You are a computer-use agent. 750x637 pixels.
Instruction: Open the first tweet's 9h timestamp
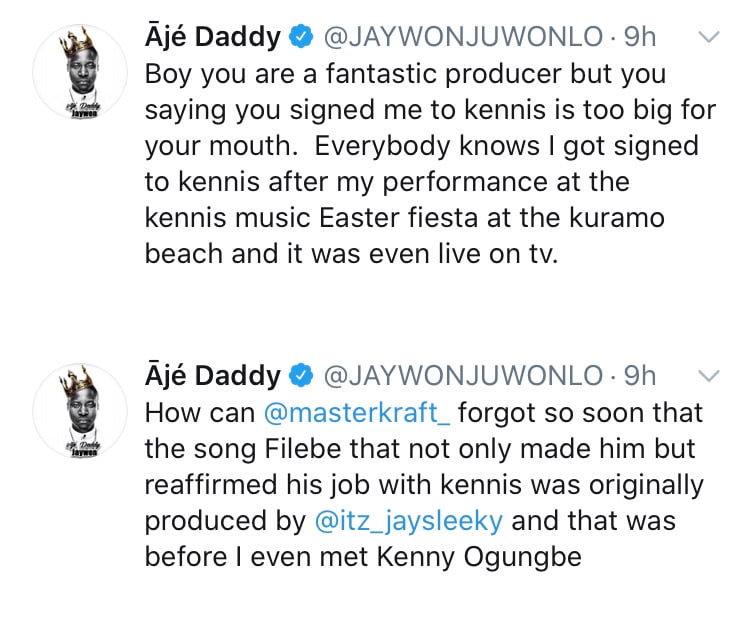640,39
